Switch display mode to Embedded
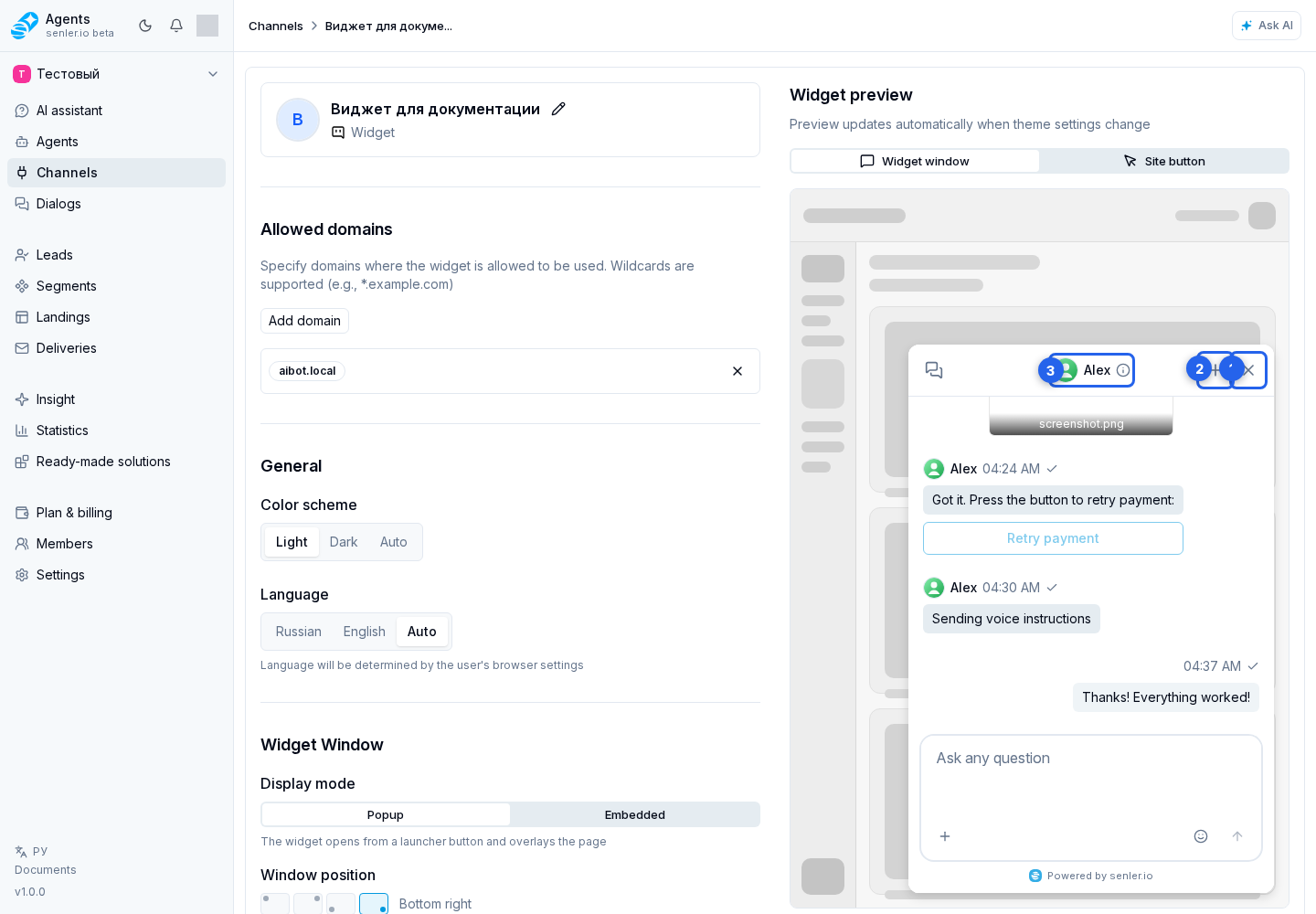1316x914 pixels. point(635,814)
